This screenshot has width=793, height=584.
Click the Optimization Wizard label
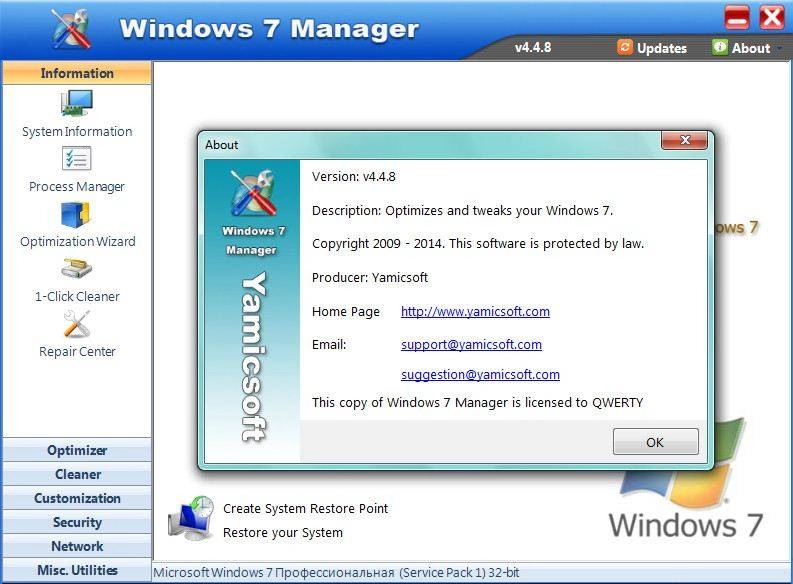pyautogui.click(x=77, y=242)
